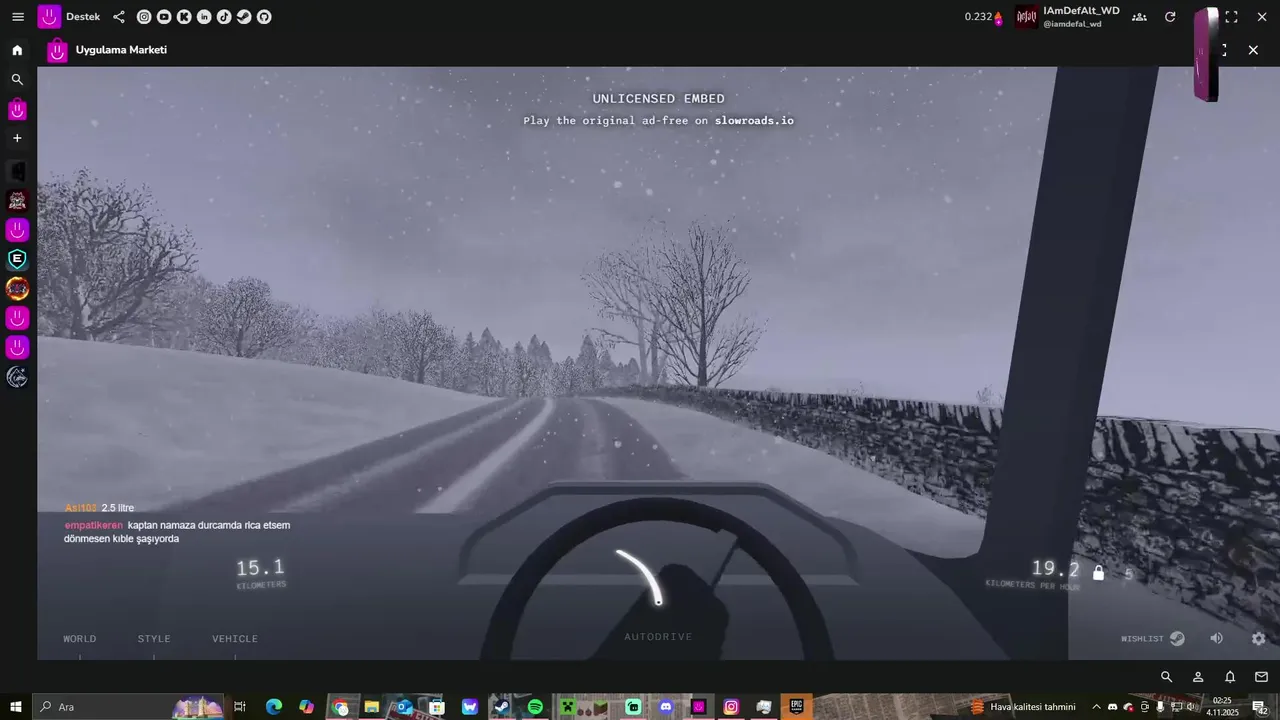Open search in the left sidebar
The height and width of the screenshot is (720, 1280).
[x=17, y=79]
